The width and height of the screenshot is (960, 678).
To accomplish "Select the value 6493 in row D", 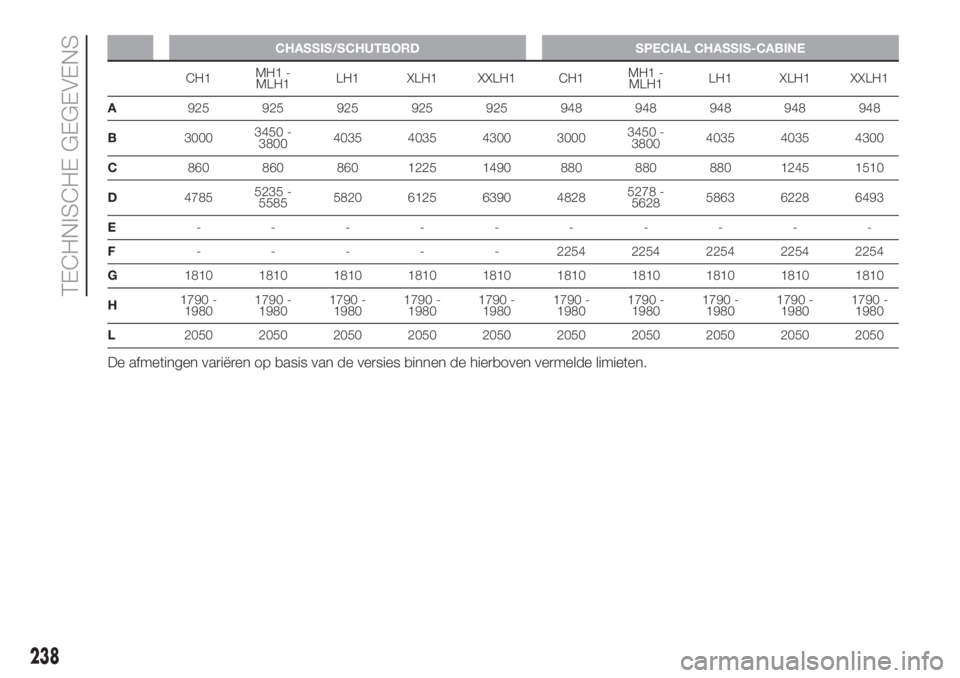I will coord(869,198).
